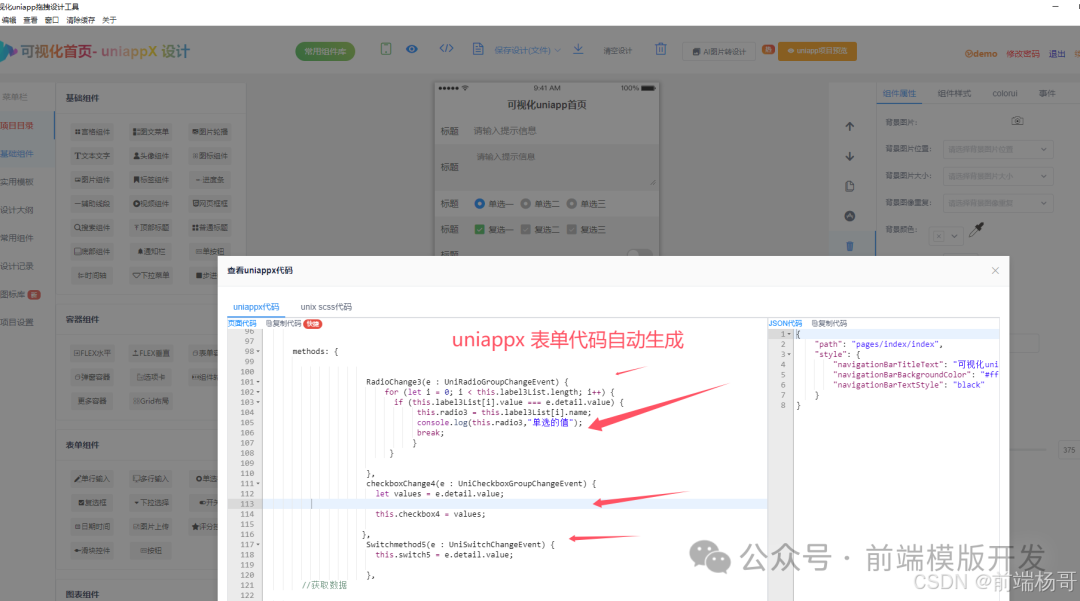The width and height of the screenshot is (1080, 601).
Task: Add the 日期时间 form component
Action: tap(92, 527)
